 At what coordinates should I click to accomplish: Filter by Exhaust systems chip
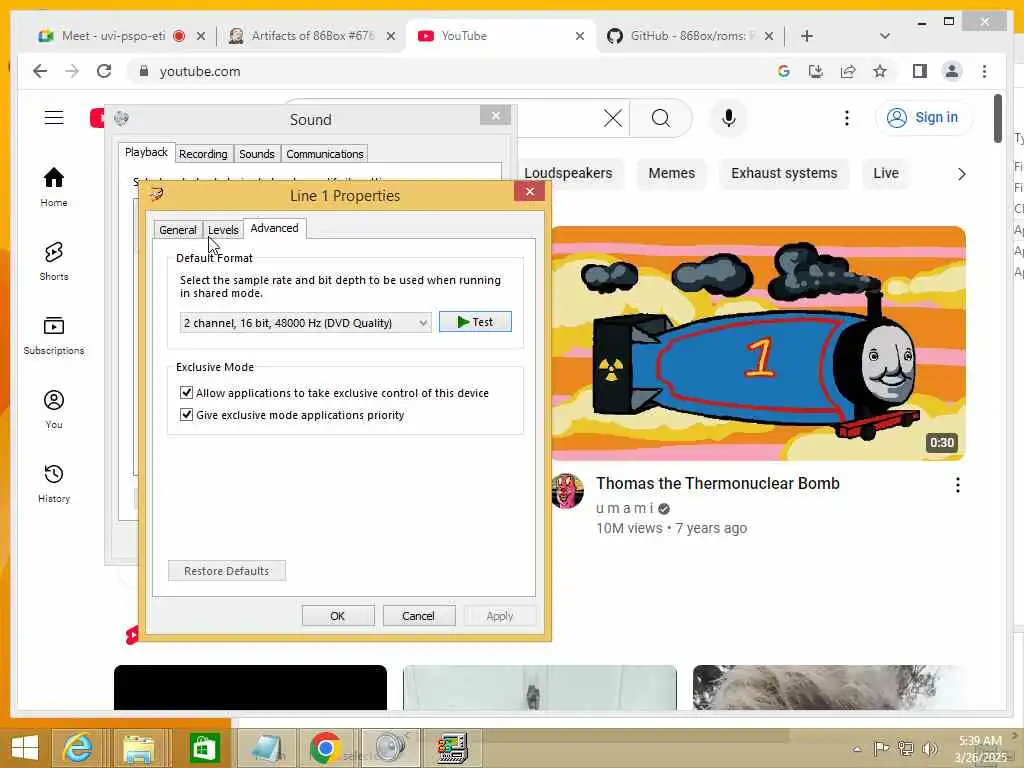tap(784, 173)
